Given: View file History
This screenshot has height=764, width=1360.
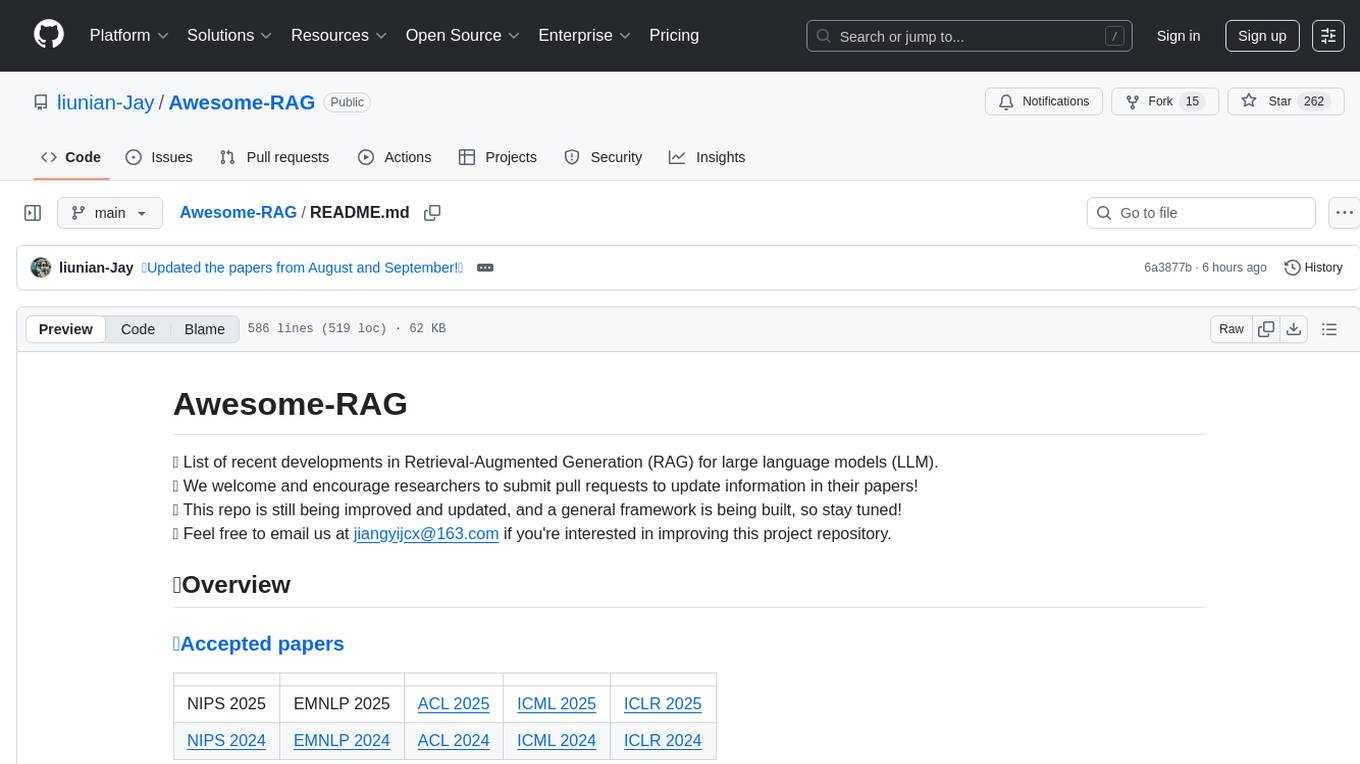Looking at the screenshot, I should click(x=1313, y=267).
